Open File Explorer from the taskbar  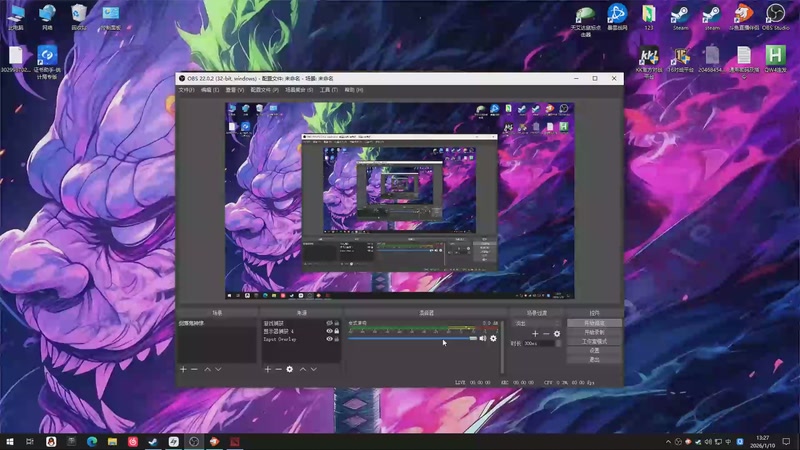click(x=112, y=441)
